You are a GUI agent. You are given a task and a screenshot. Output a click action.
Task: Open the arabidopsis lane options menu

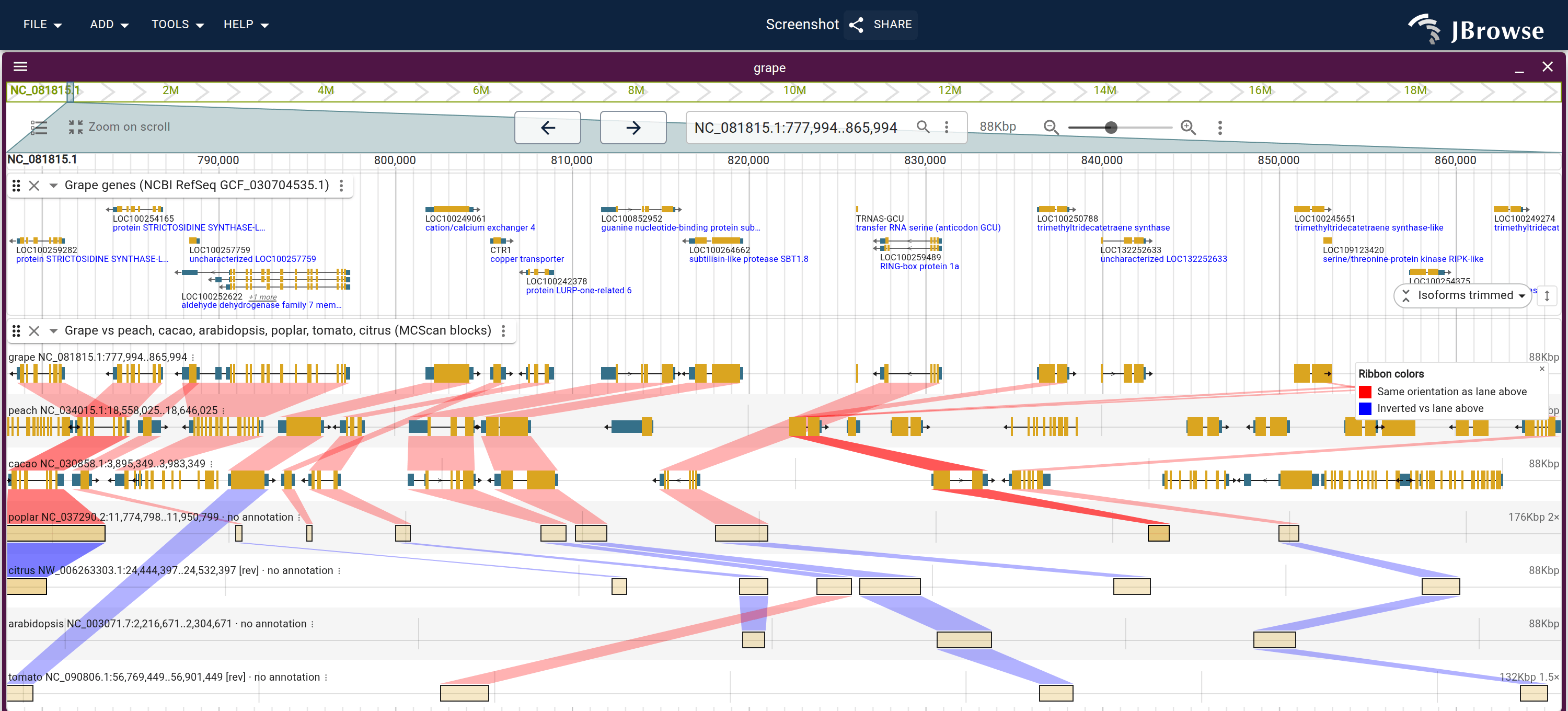coord(312,624)
